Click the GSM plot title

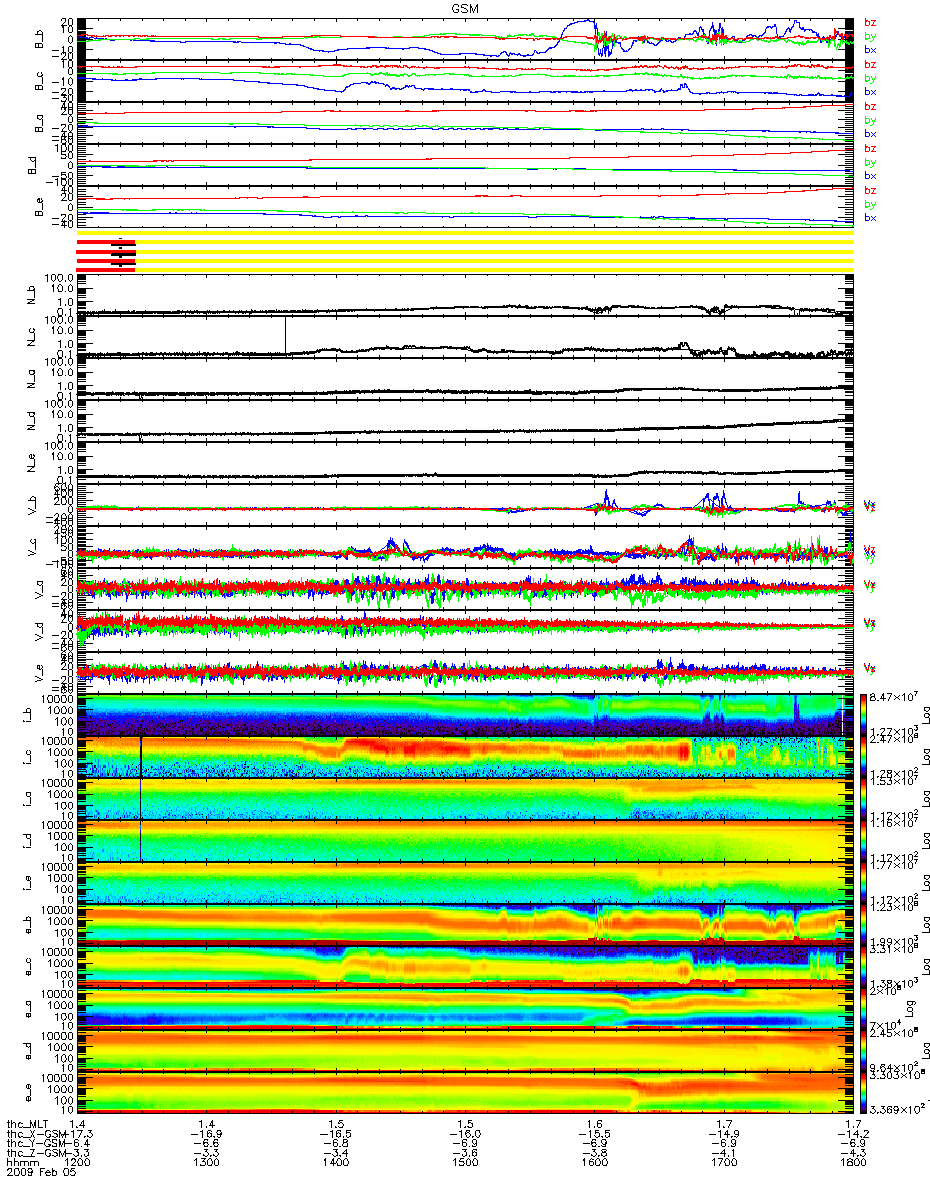[x=464, y=8]
